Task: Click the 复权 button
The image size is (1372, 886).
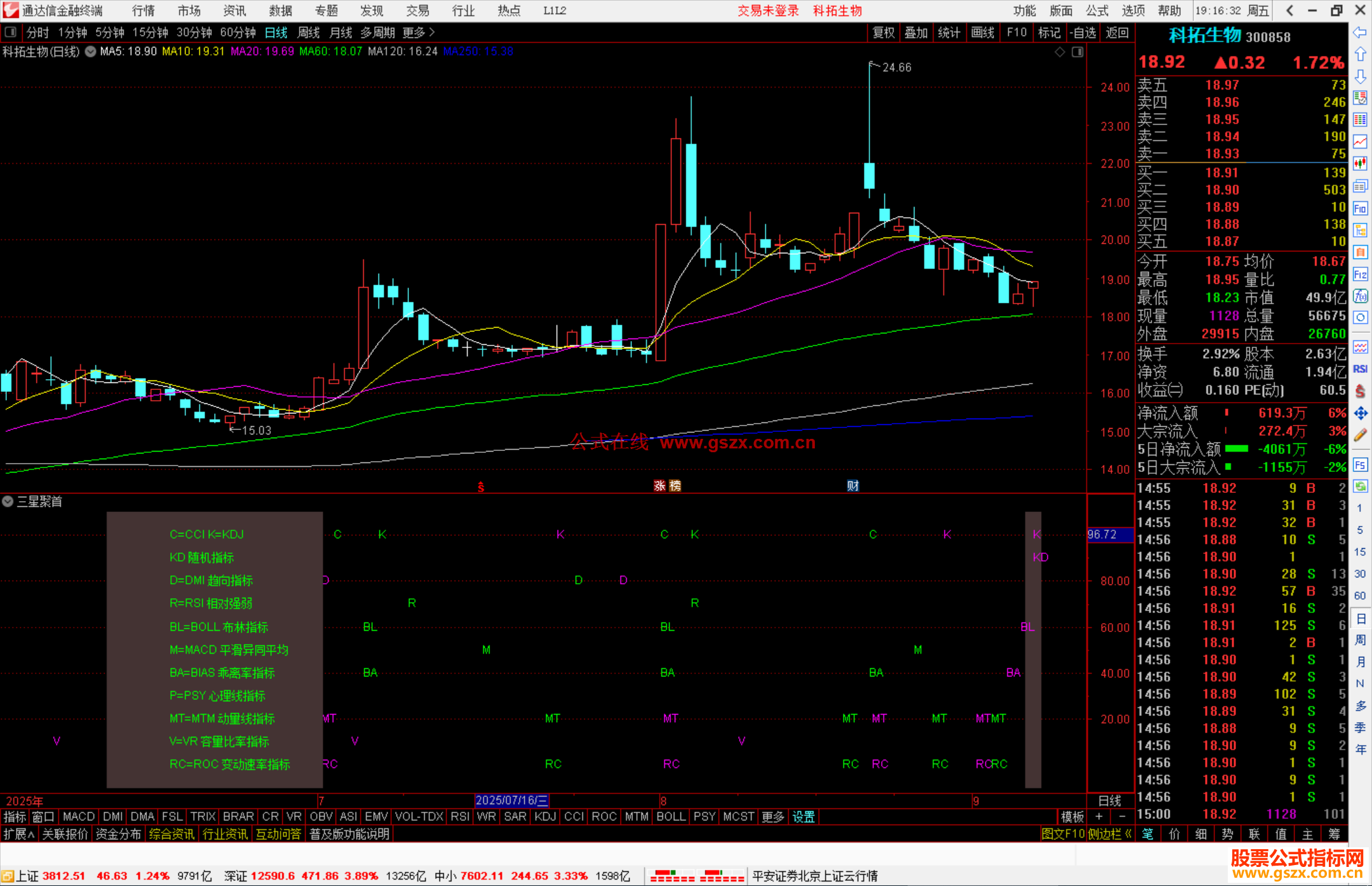Action: click(884, 32)
